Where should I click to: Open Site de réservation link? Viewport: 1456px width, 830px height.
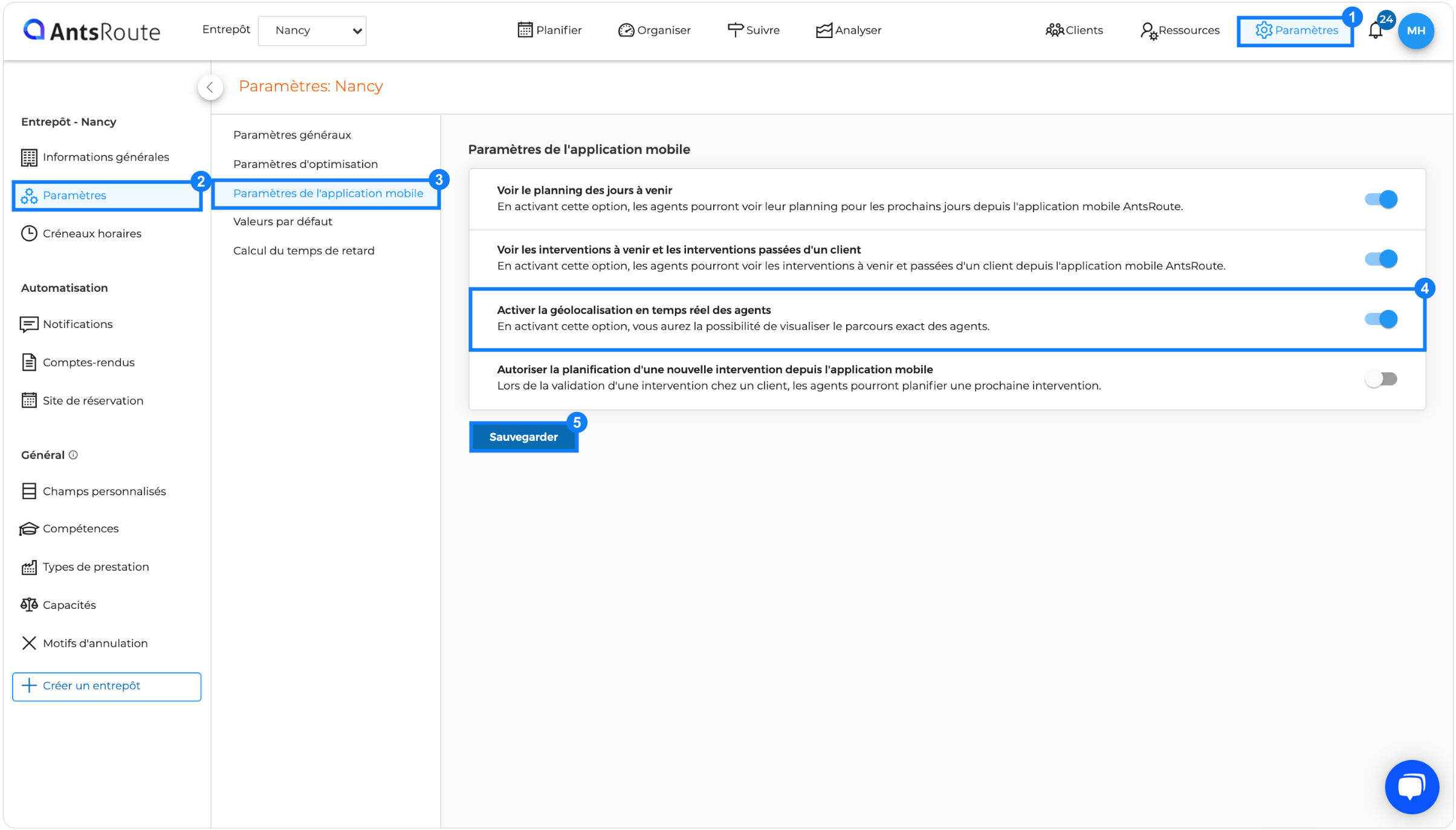coord(93,401)
